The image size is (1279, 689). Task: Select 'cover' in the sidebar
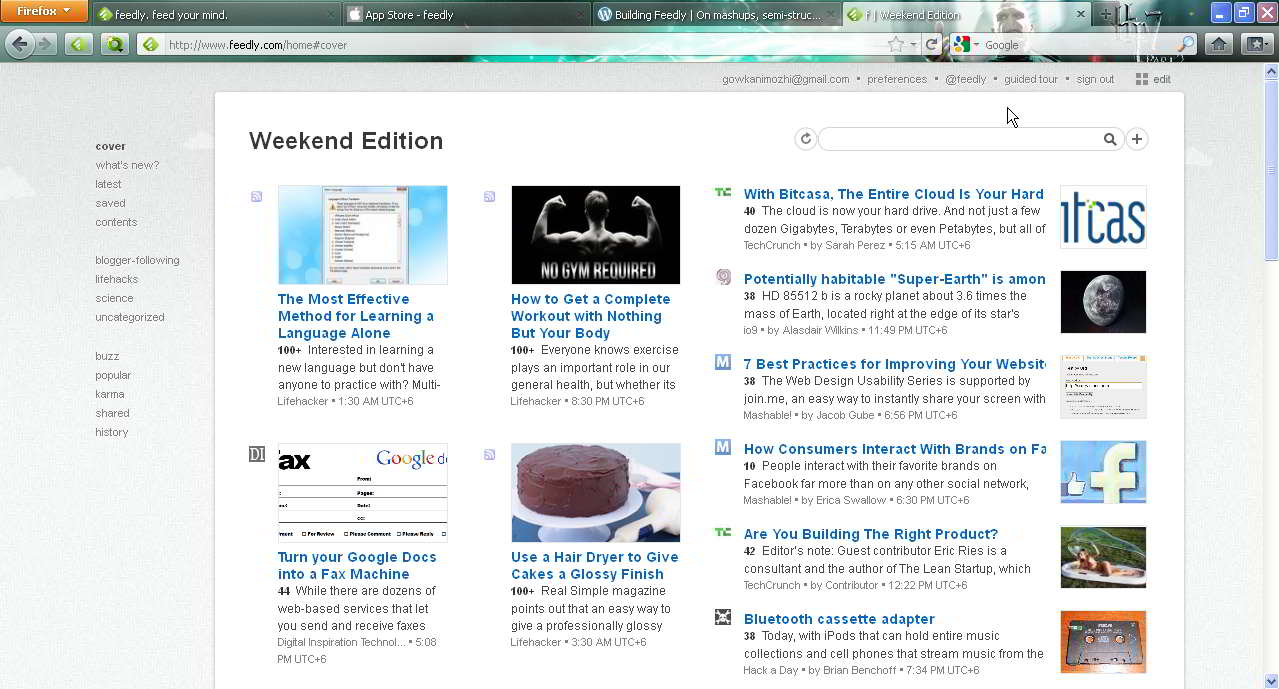[x=110, y=146]
